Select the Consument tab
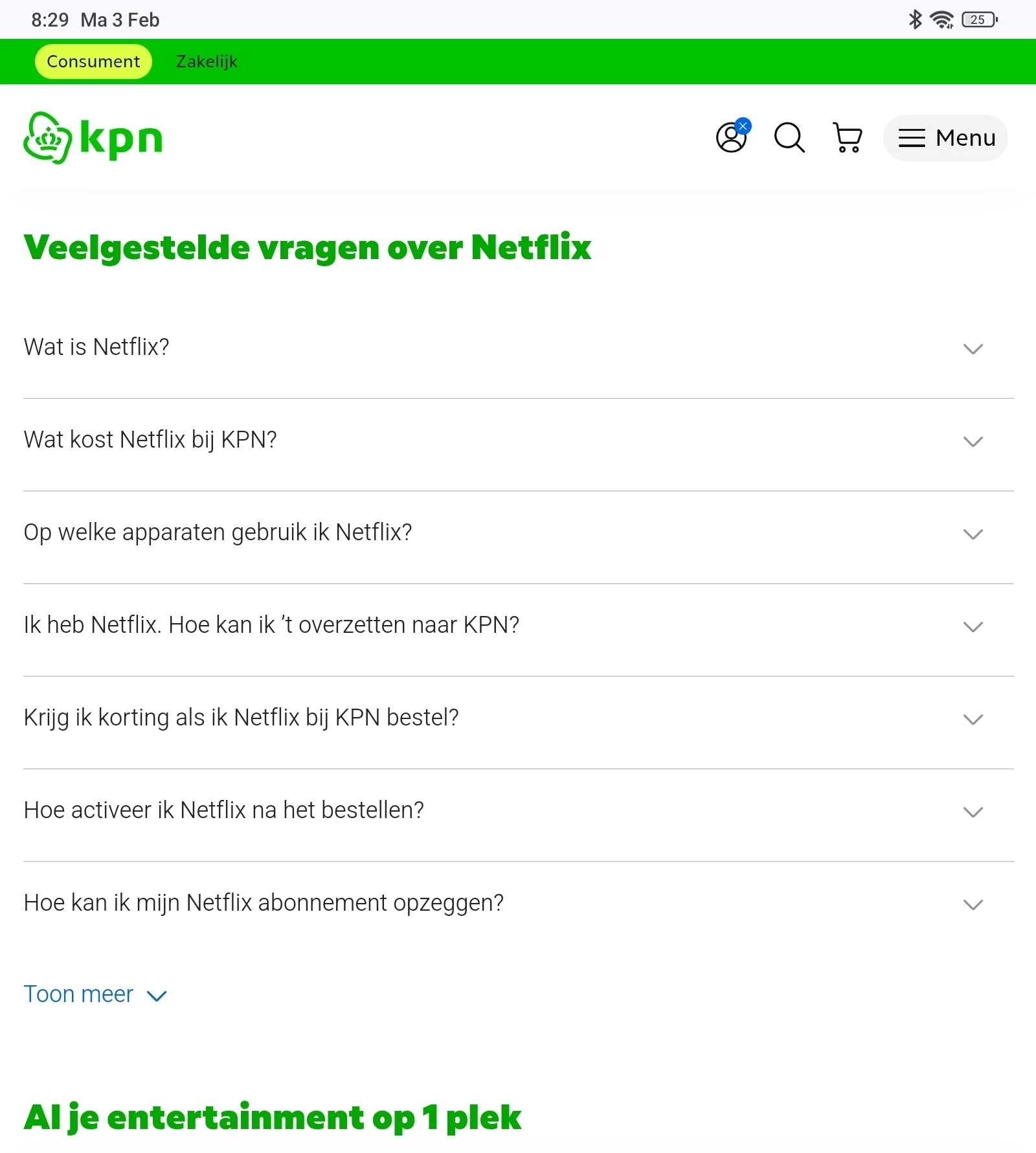This screenshot has height=1153, width=1036. (93, 62)
